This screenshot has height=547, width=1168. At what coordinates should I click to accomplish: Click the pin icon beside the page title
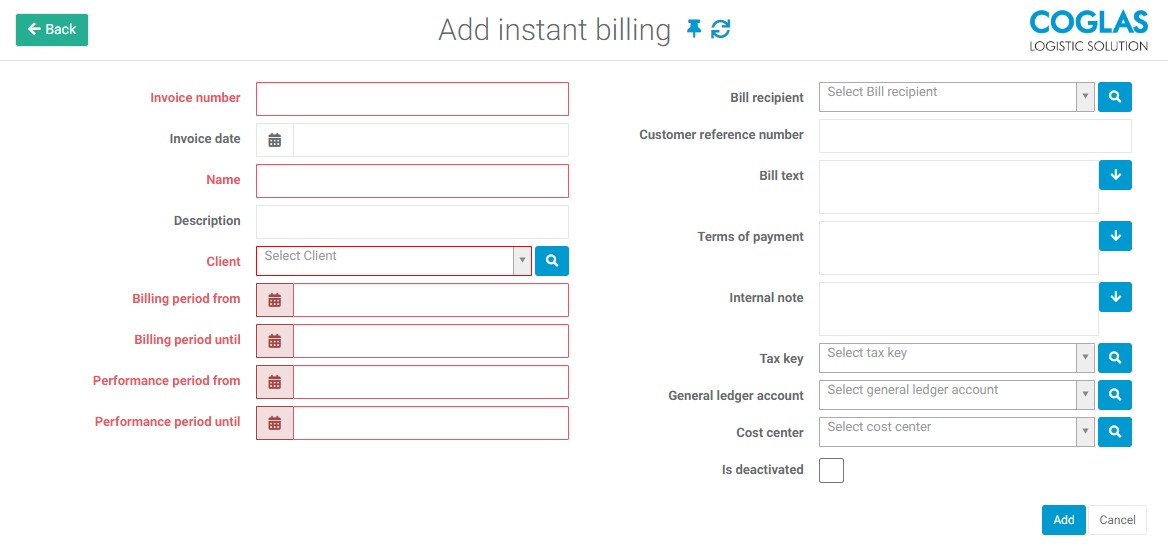694,30
